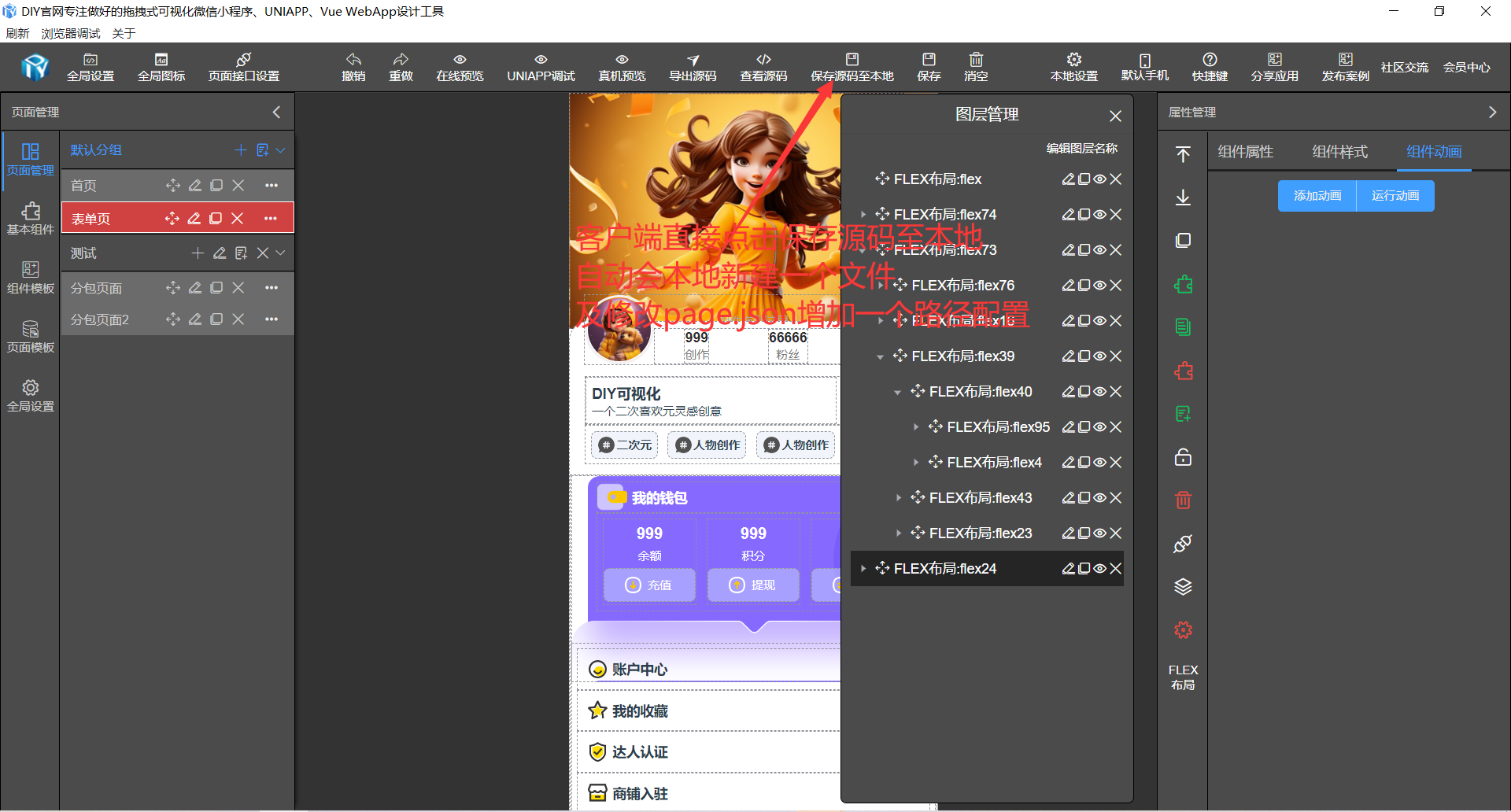
Task: Switch to 组件样式 tab
Action: pyautogui.click(x=1339, y=152)
